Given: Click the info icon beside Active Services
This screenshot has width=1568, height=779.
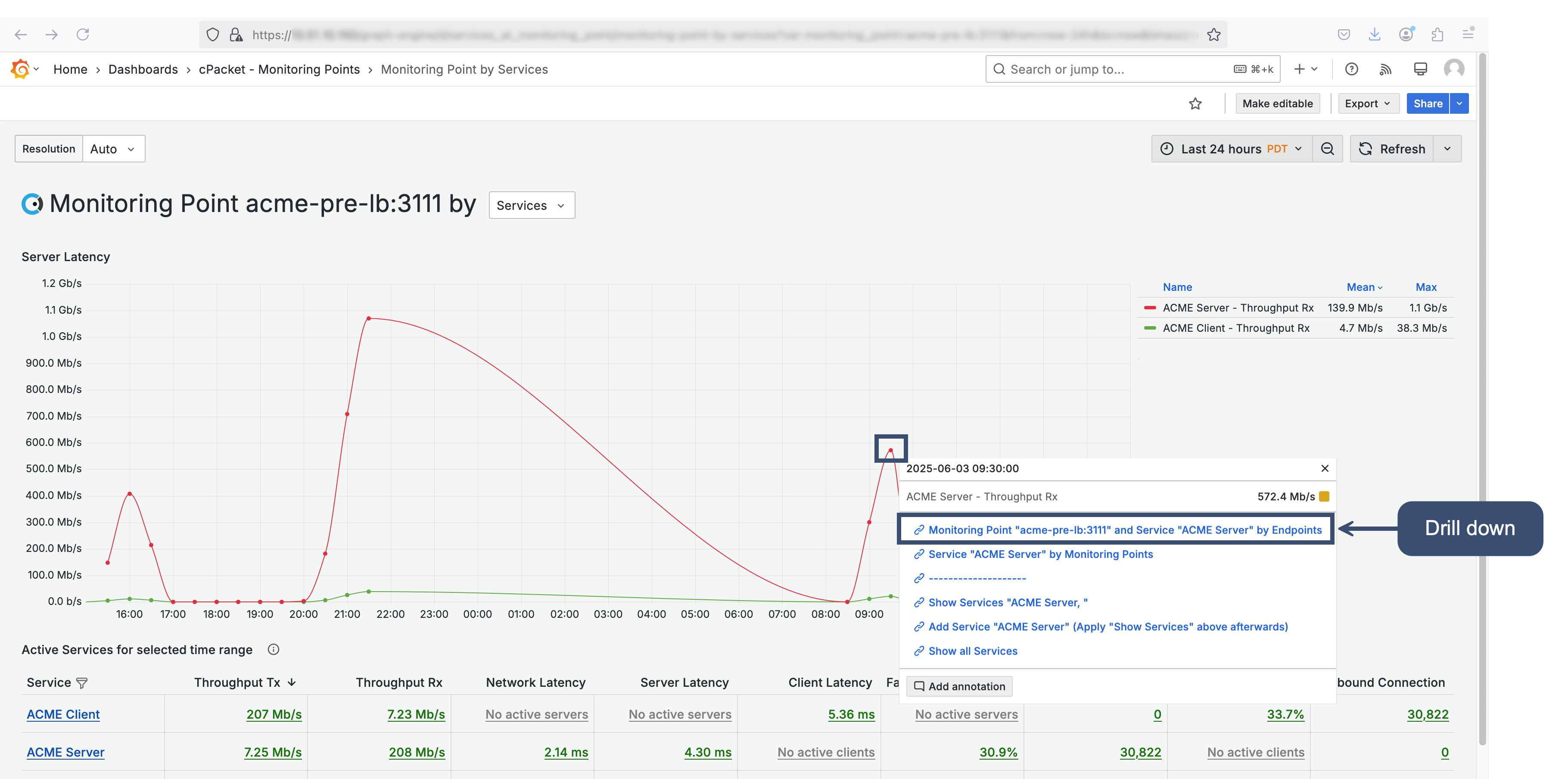Looking at the screenshot, I should (x=273, y=649).
